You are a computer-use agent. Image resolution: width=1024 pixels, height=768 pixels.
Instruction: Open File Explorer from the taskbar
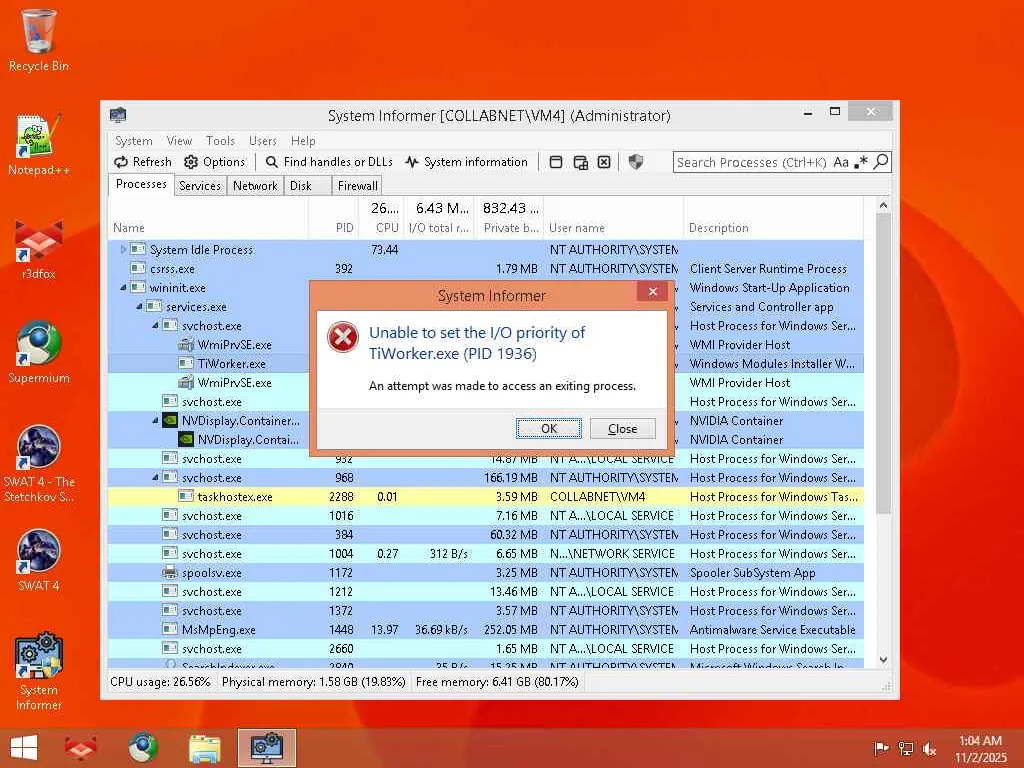[204, 748]
